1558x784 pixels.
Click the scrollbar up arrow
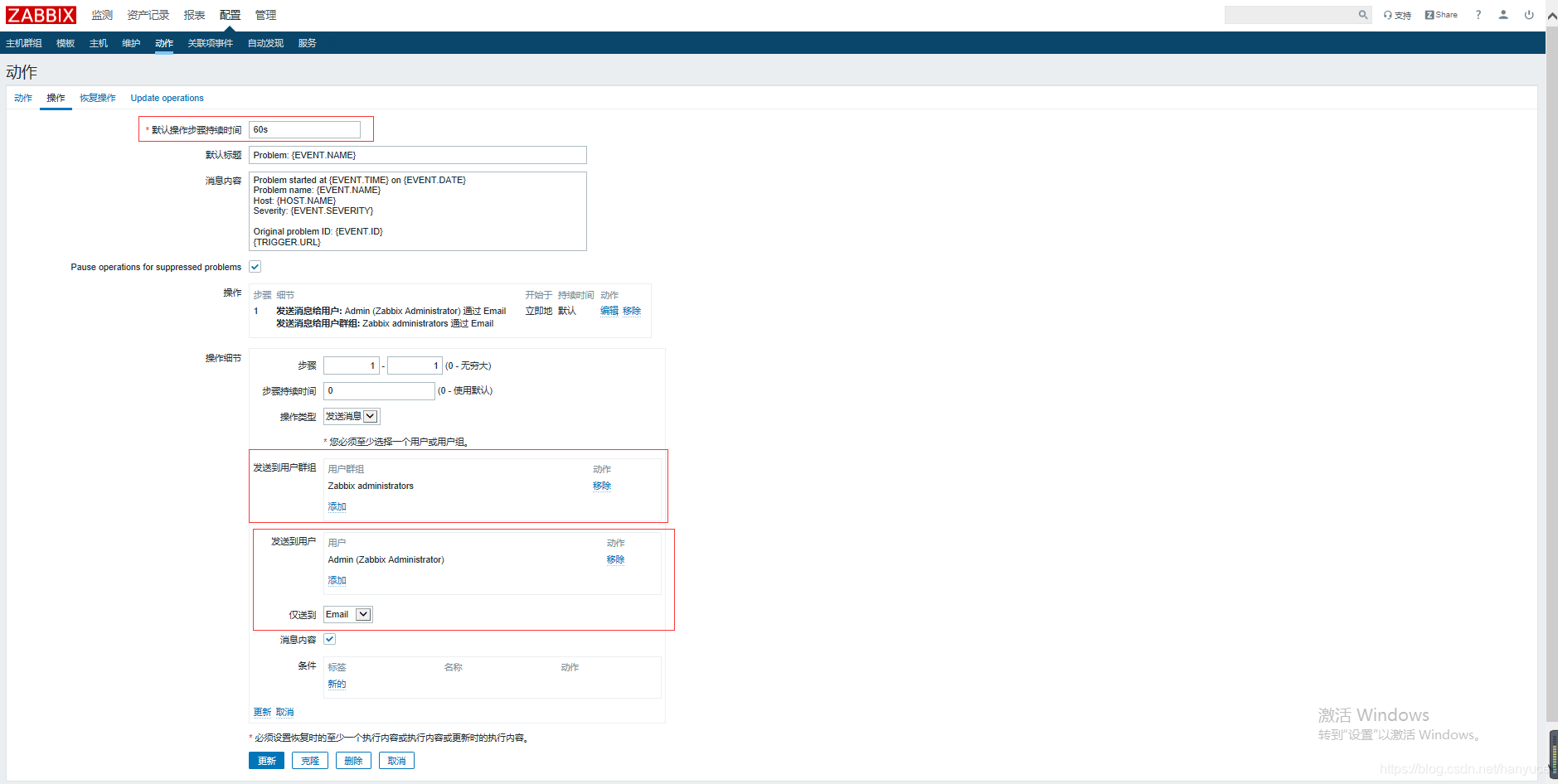tap(1551, 15)
